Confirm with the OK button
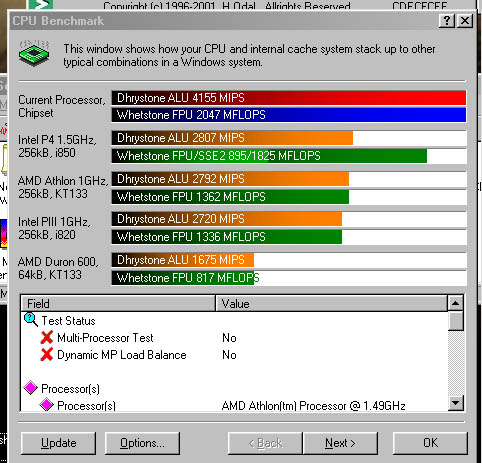The image size is (482, 463). [x=430, y=443]
